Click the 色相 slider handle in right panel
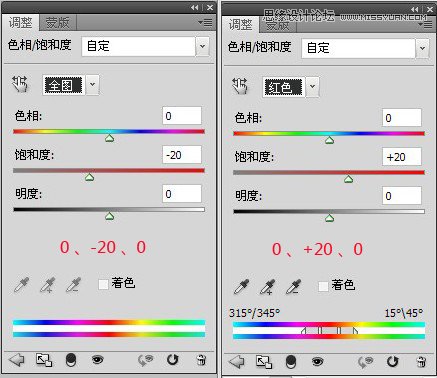Screen dimensions: 437x378 click(329, 140)
